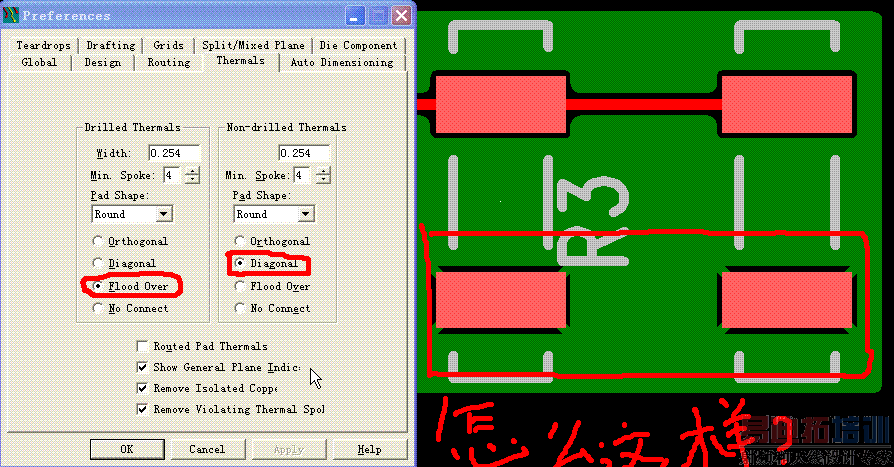The image size is (894, 467).
Task: Click Non-drilled Thermals width field
Action: [x=304, y=153]
